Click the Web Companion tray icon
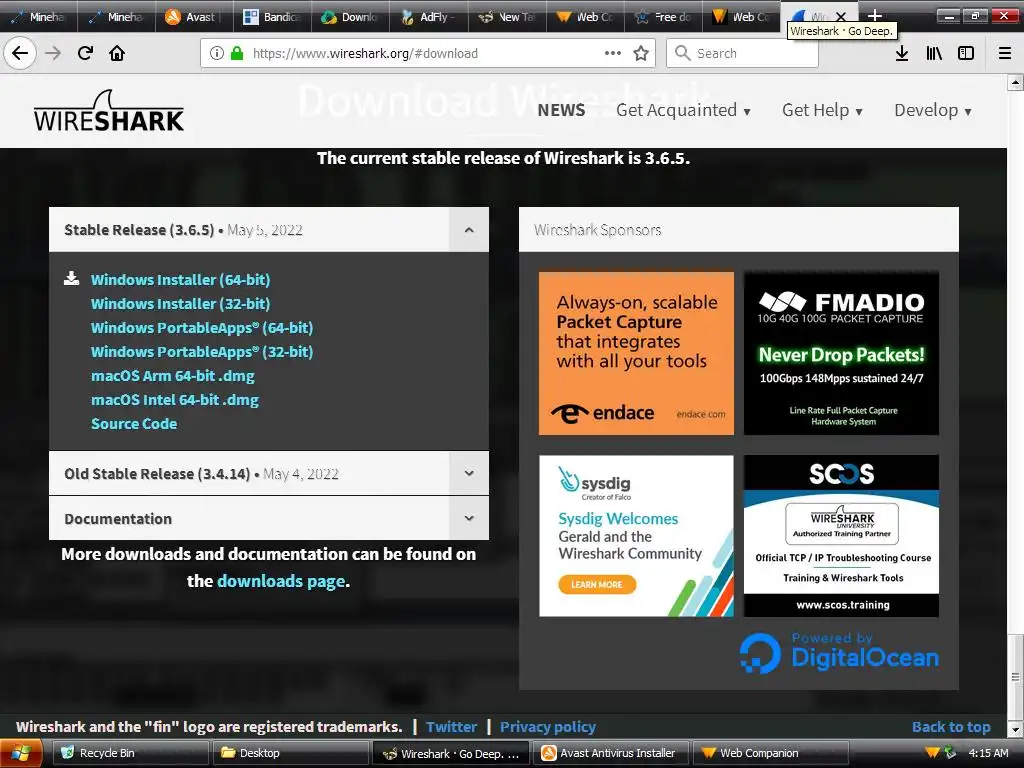Screen dimensions: 1024x768 [932, 752]
